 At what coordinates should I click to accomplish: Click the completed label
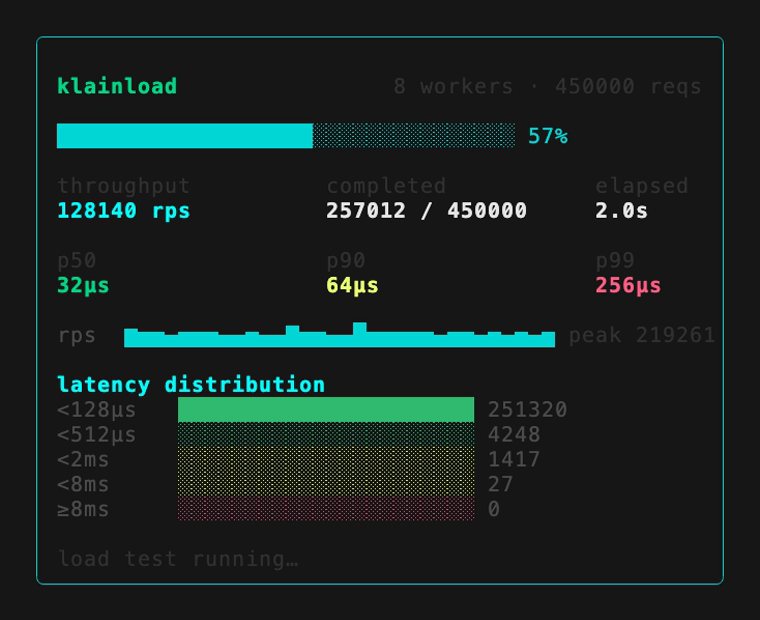coord(386,186)
